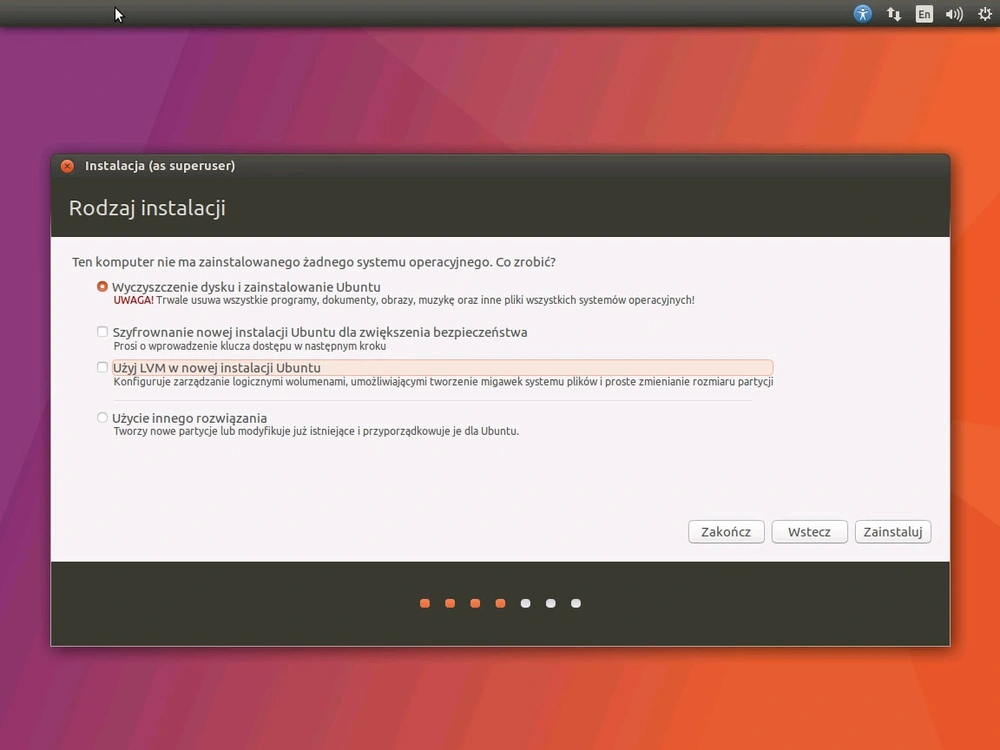The height and width of the screenshot is (750, 1000).
Task: Click the UWAGA! warning text
Action: pos(133,300)
